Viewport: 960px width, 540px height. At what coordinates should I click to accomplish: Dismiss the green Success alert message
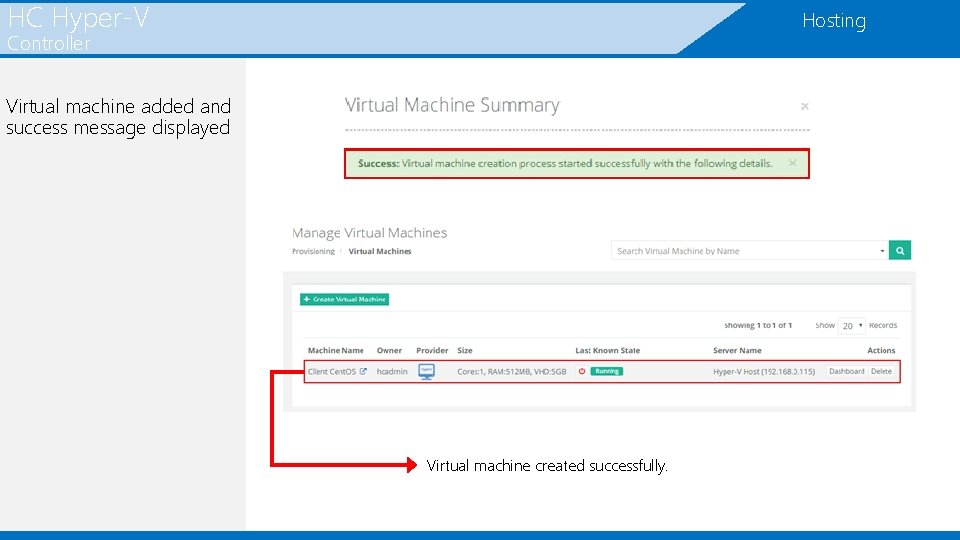tap(792, 163)
